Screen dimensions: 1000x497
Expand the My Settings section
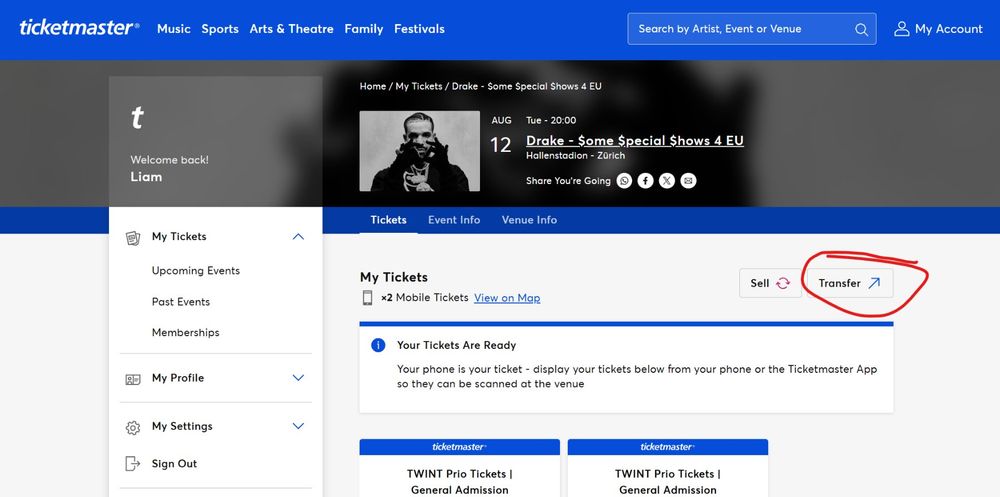[298, 426]
